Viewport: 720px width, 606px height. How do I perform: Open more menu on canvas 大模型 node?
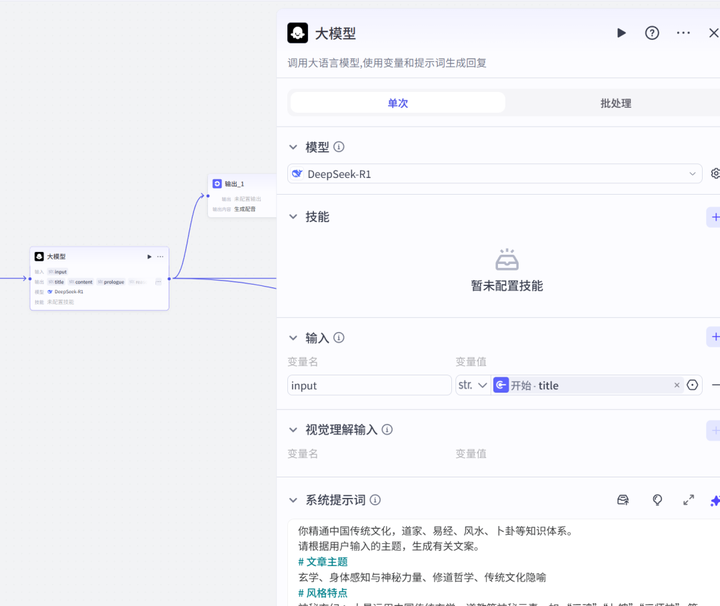click(160, 257)
